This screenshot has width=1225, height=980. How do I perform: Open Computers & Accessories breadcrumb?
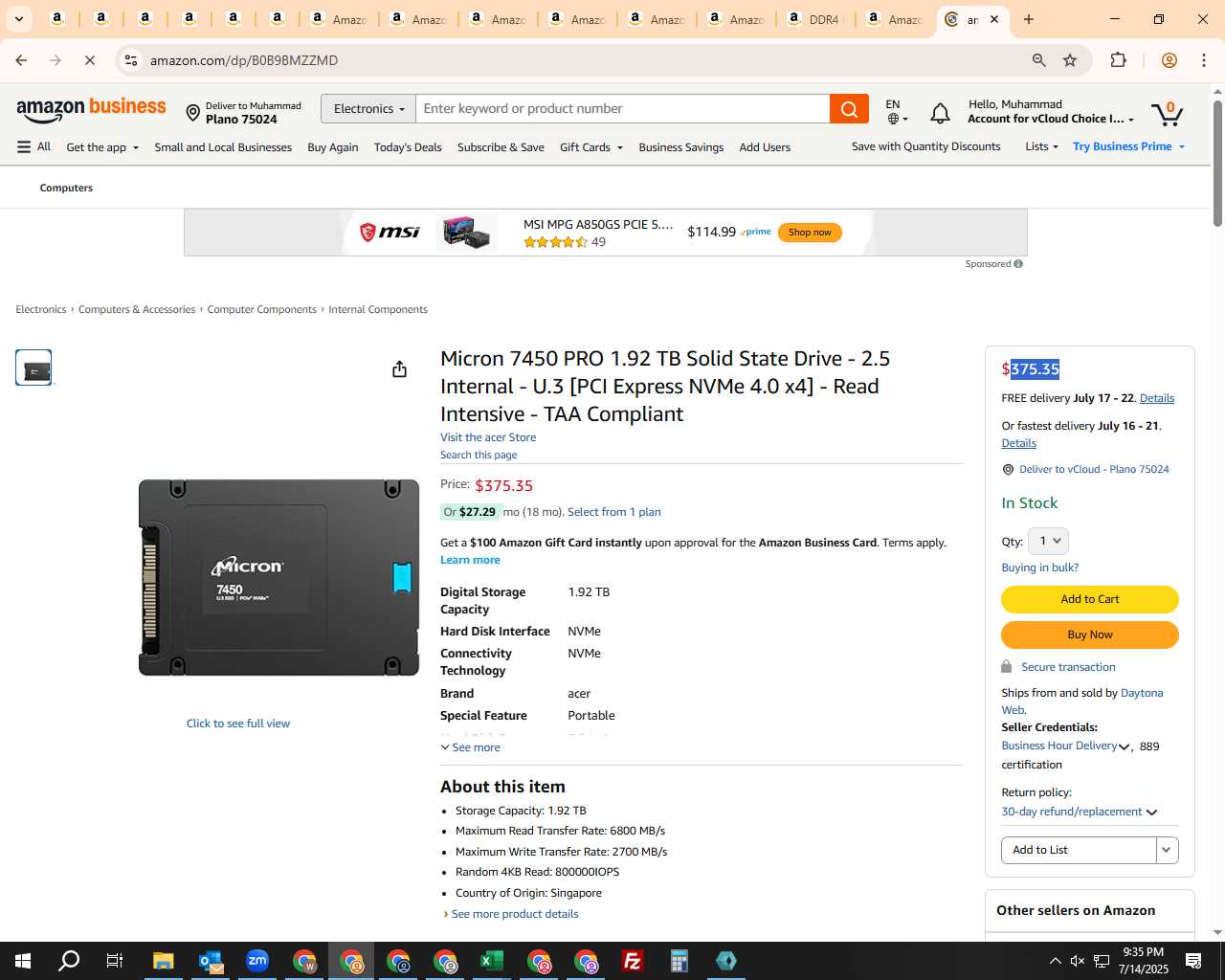pyautogui.click(x=137, y=309)
